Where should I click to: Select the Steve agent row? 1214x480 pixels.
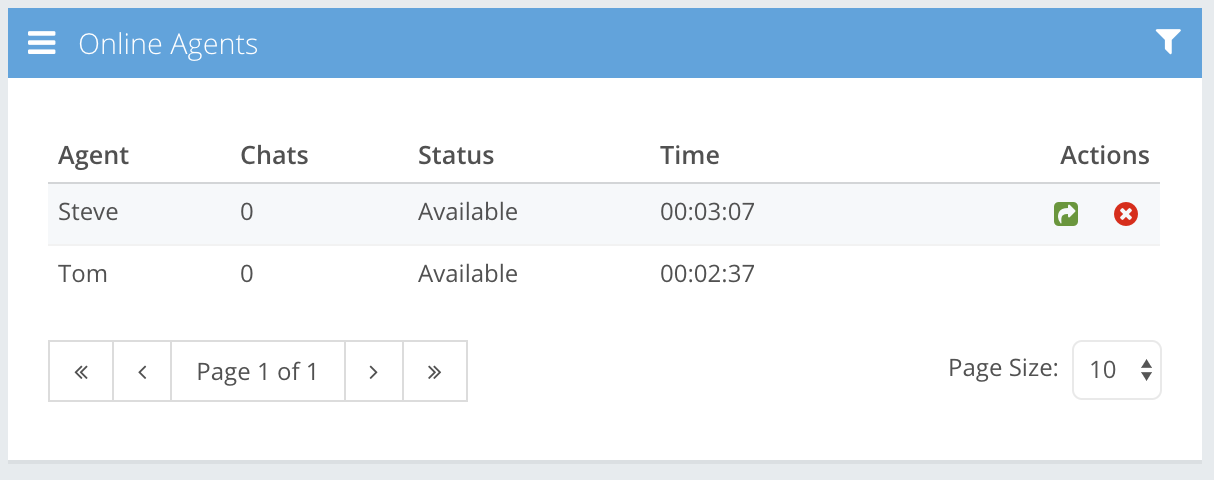88,212
